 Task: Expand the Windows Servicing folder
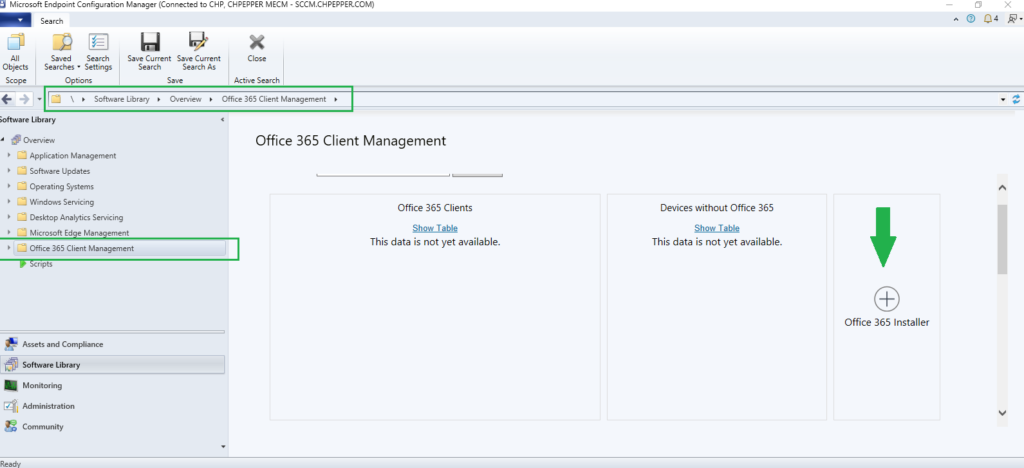[8, 202]
